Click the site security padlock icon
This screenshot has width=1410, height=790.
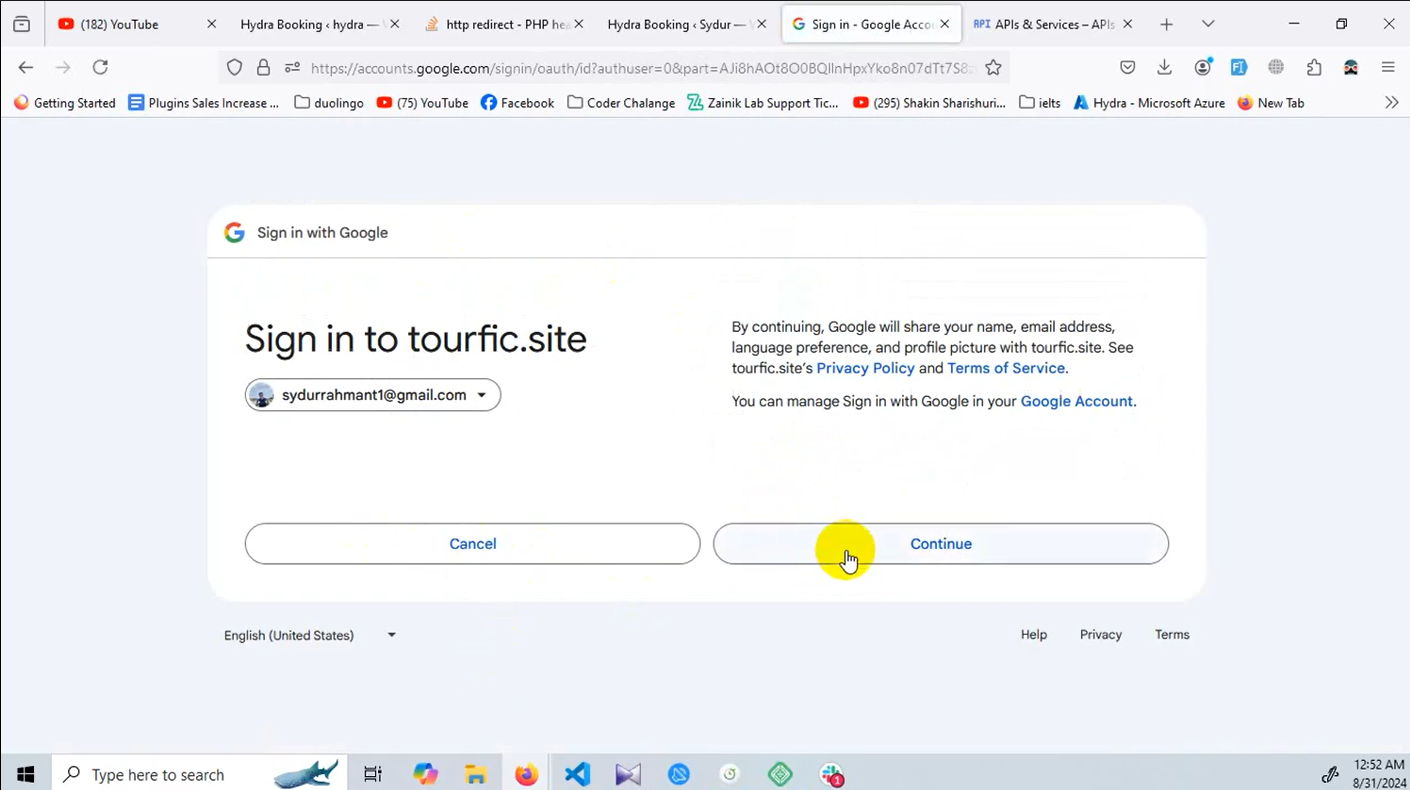[263, 67]
